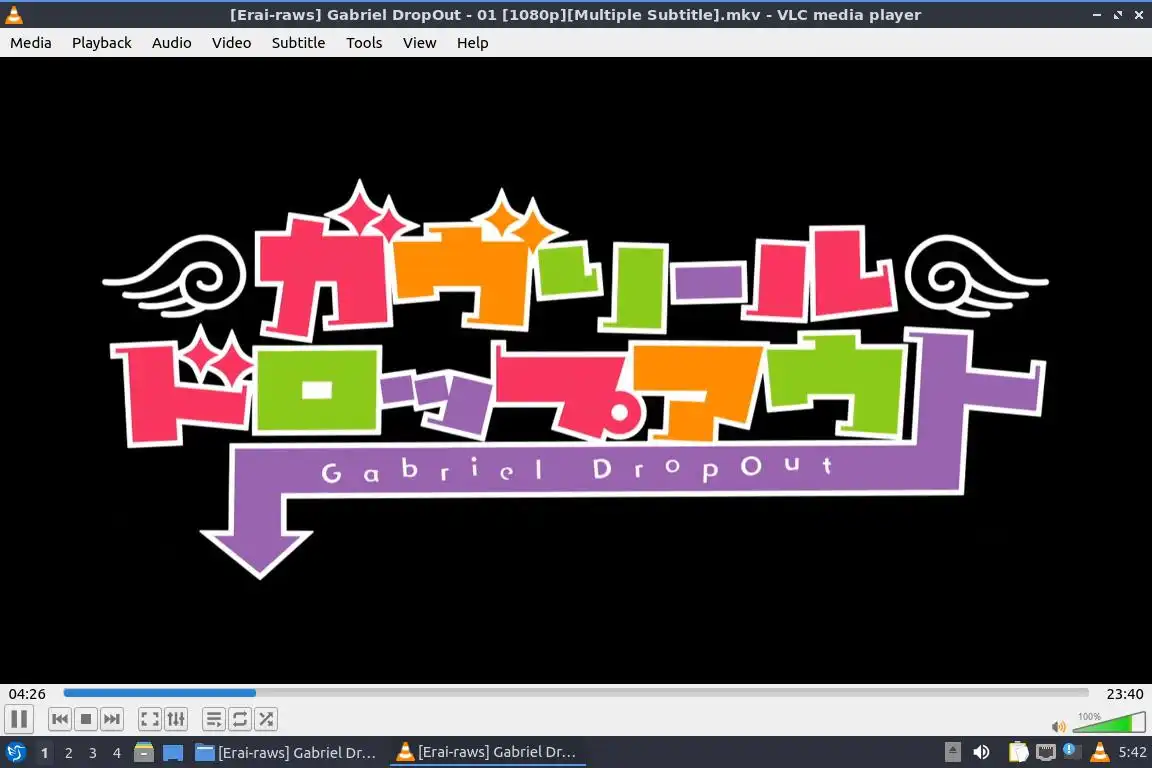Open the Tools menu

coord(364,43)
